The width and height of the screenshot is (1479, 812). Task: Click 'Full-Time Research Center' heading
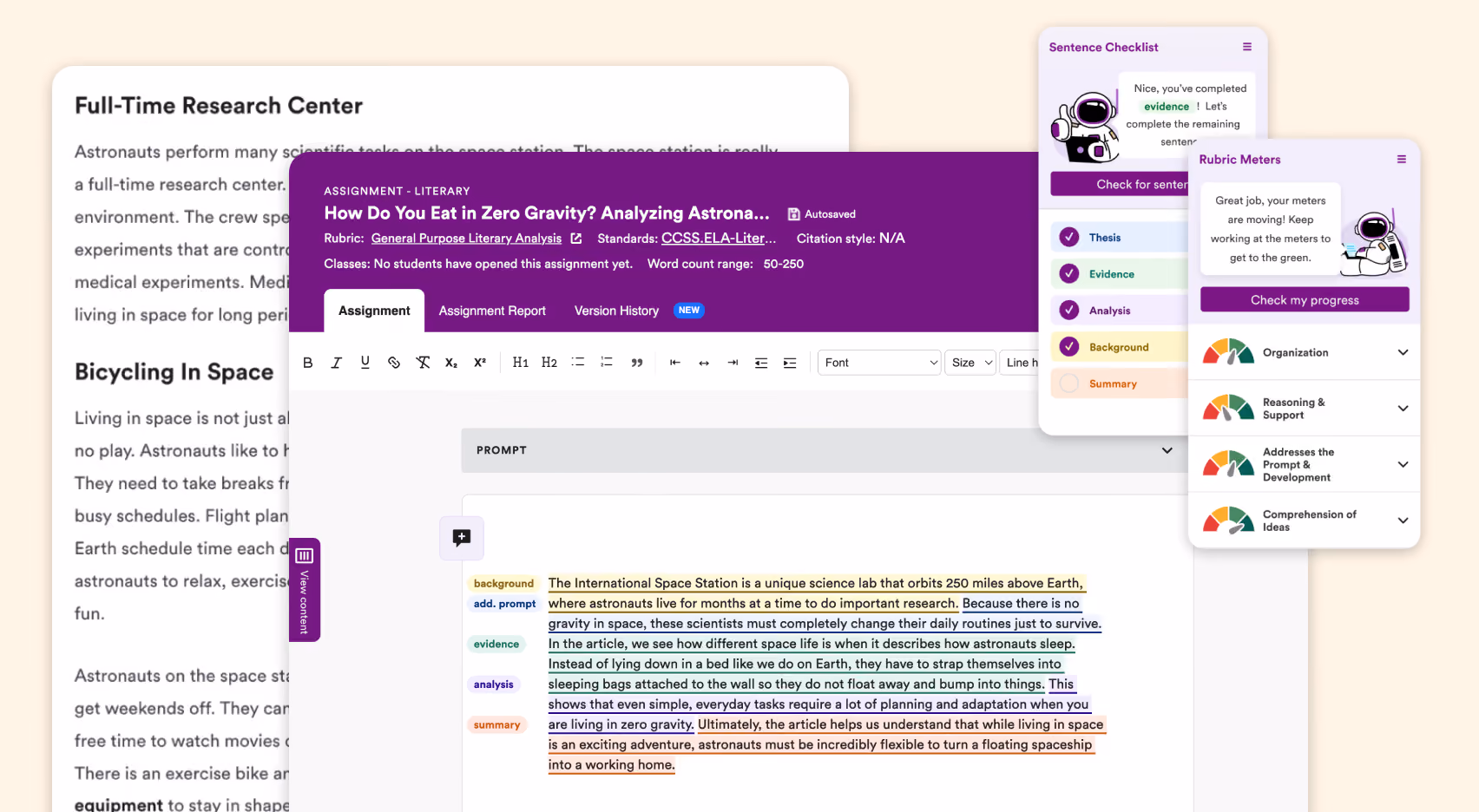click(x=219, y=106)
